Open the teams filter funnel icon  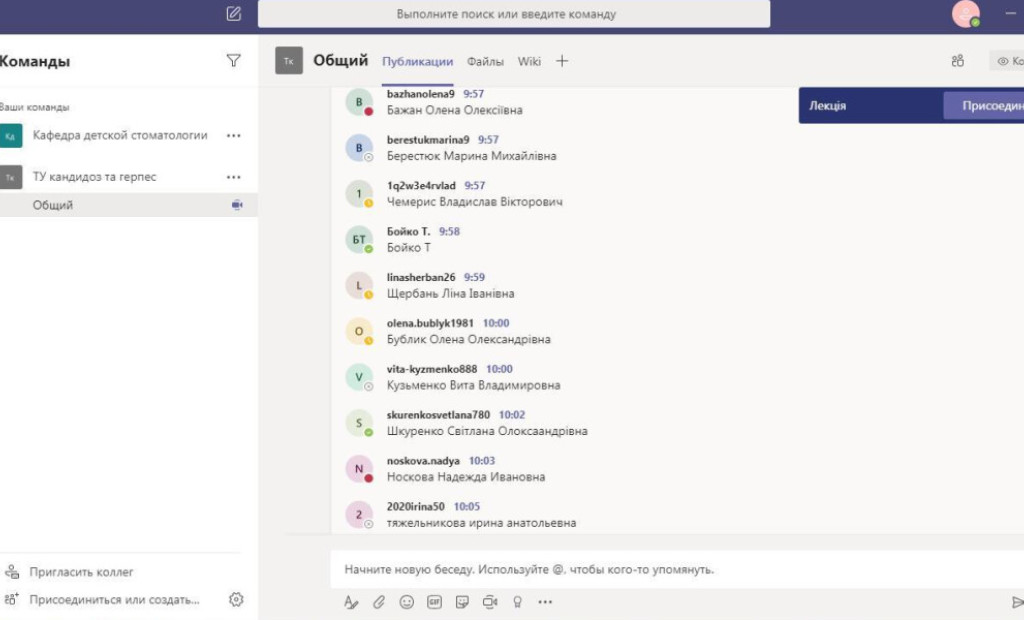pos(234,61)
